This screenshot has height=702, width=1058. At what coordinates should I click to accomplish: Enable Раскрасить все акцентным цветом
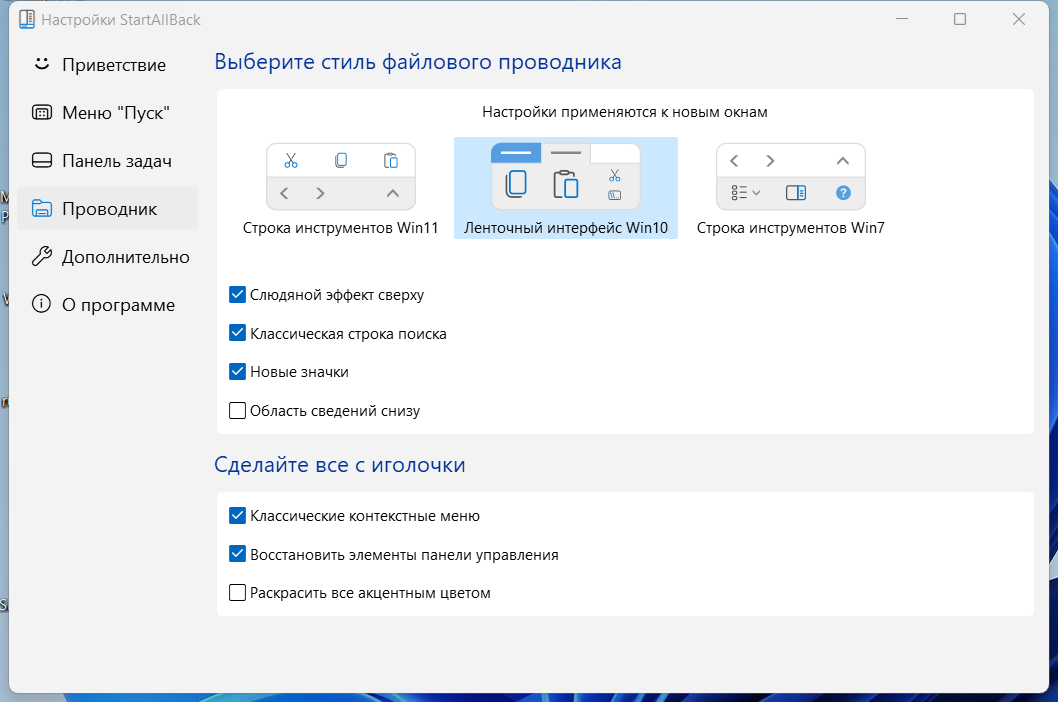coord(238,593)
